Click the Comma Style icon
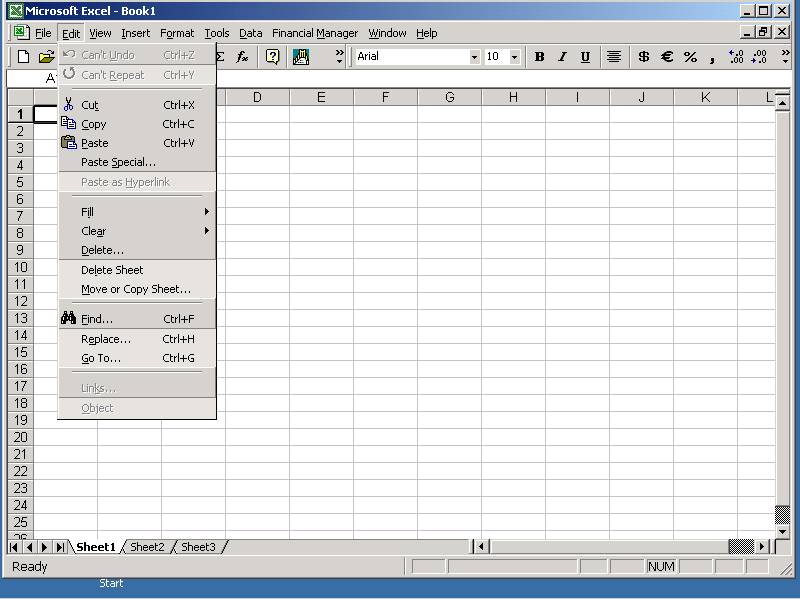 pos(712,57)
